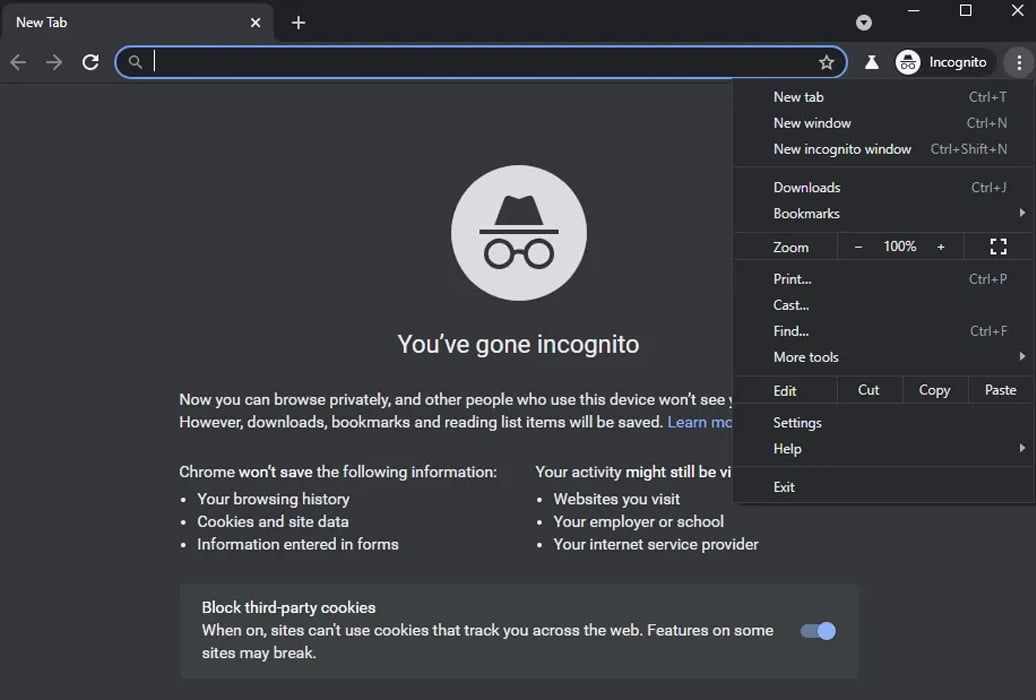Enter fullscreen mode from the Zoom row
The width and height of the screenshot is (1036, 700).
(x=997, y=246)
